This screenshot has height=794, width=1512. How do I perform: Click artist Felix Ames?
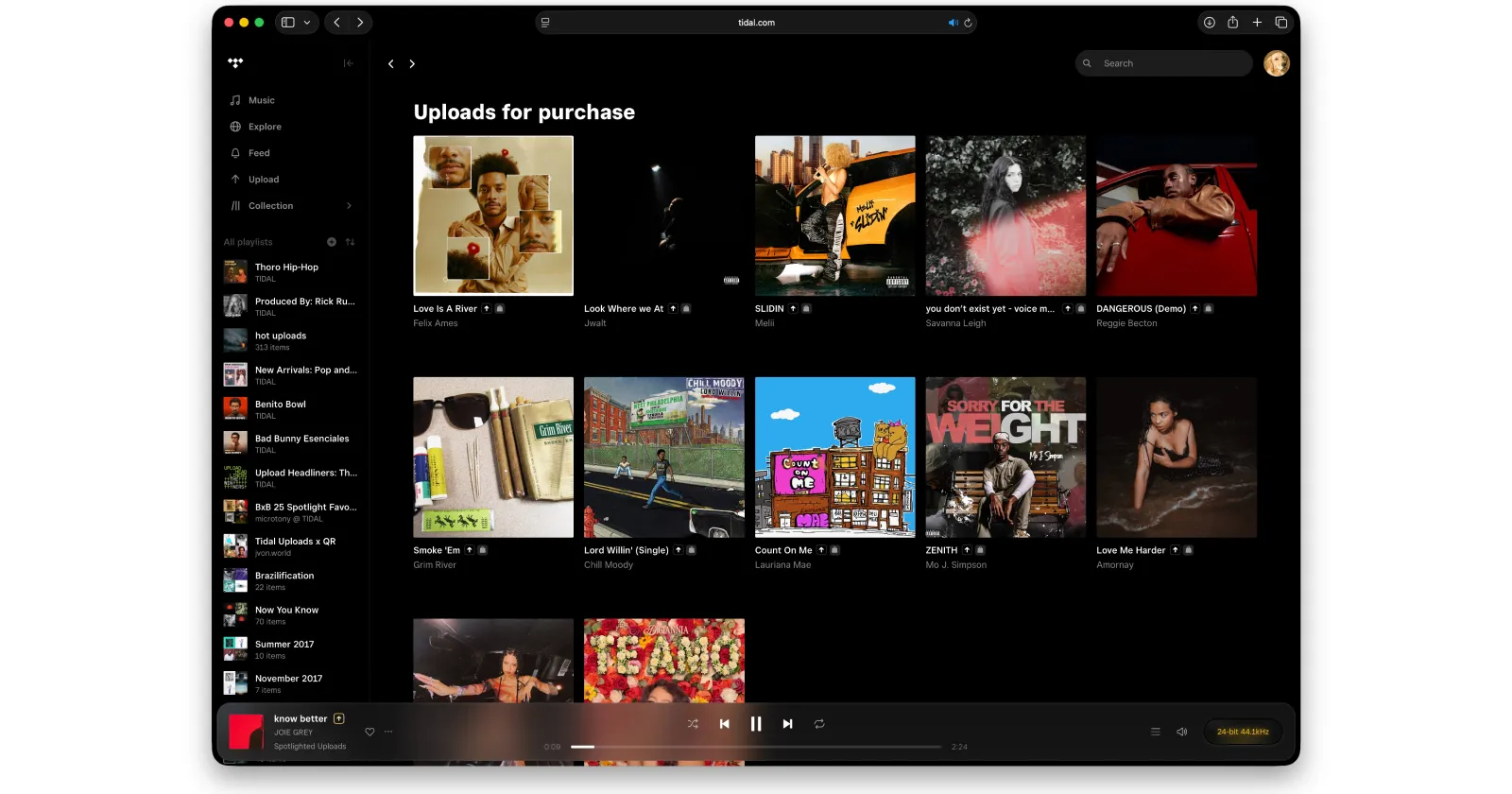pyautogui.click(x=436, y=323)
